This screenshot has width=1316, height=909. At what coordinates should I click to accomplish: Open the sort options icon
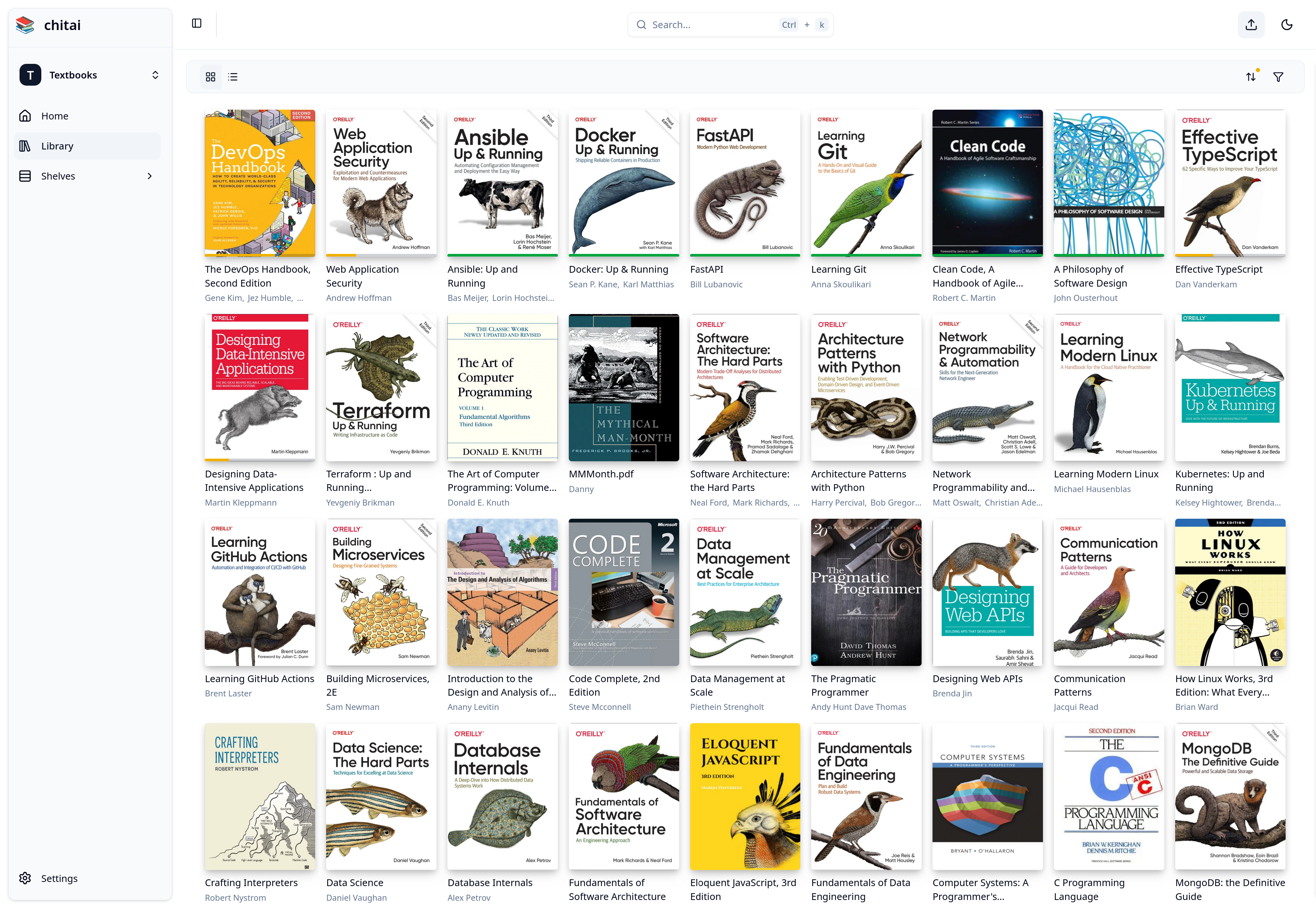coord(1251,77)
